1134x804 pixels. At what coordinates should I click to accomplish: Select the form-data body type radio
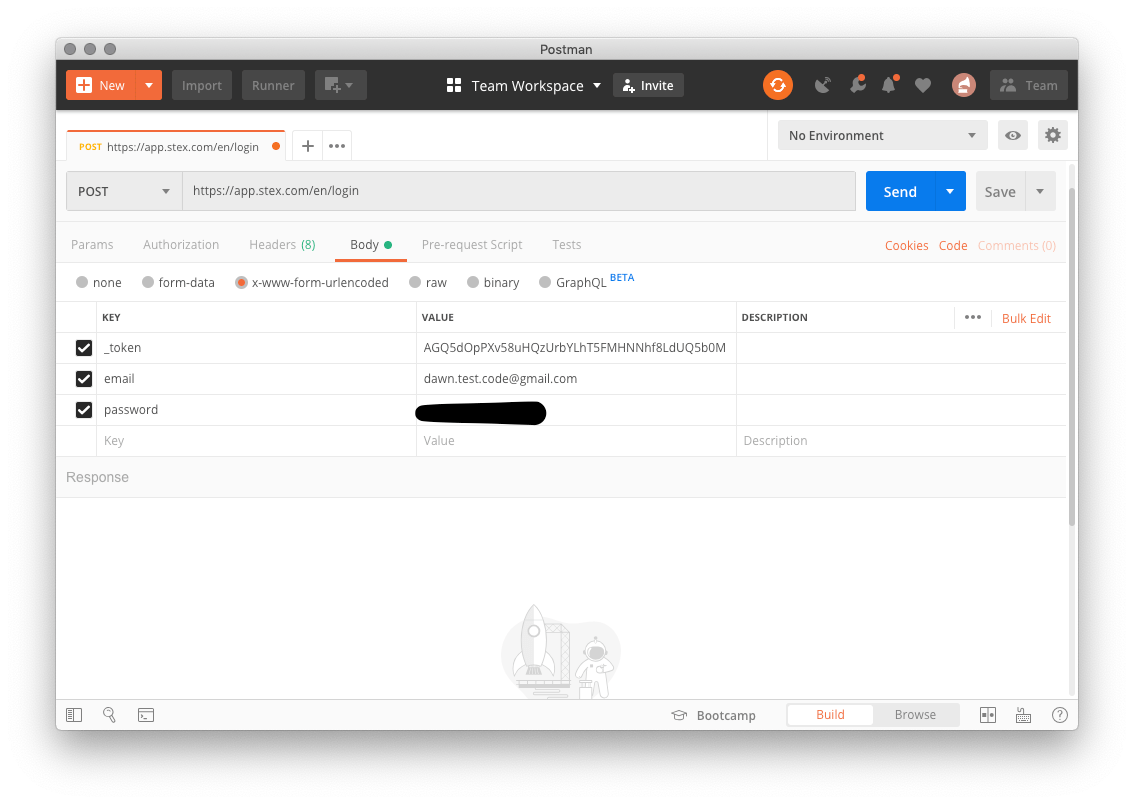tap(148, 282)
